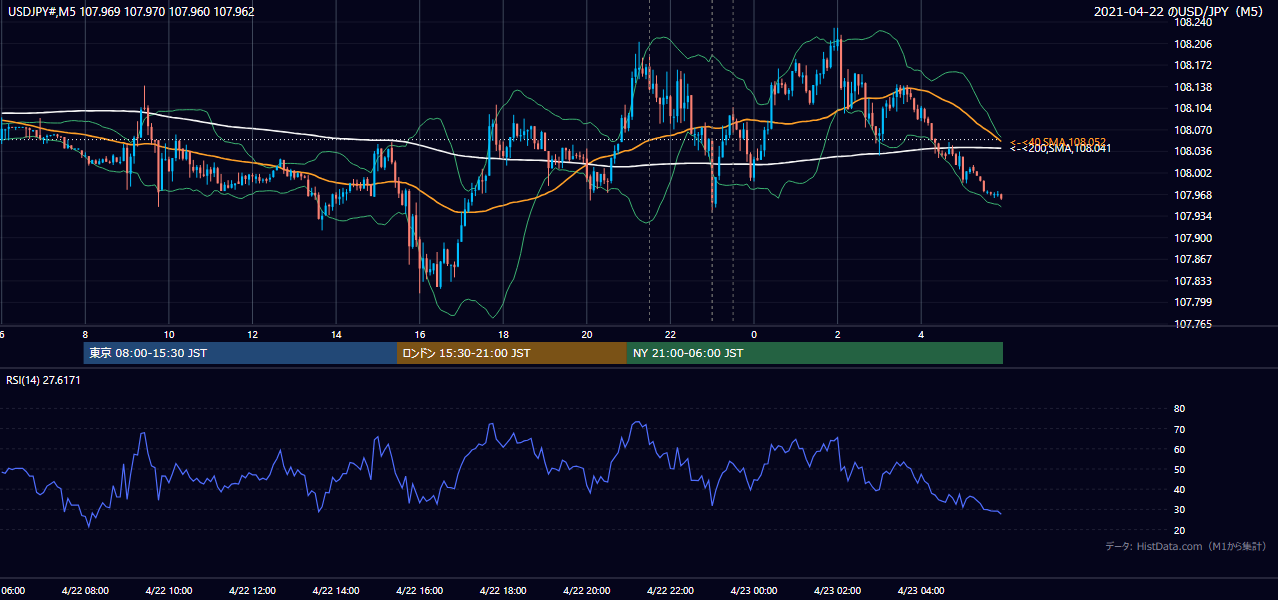Click price axis label 107.900
Image resolution: width=1278 pixels, height=600 pixels.
coord(1193,238)
